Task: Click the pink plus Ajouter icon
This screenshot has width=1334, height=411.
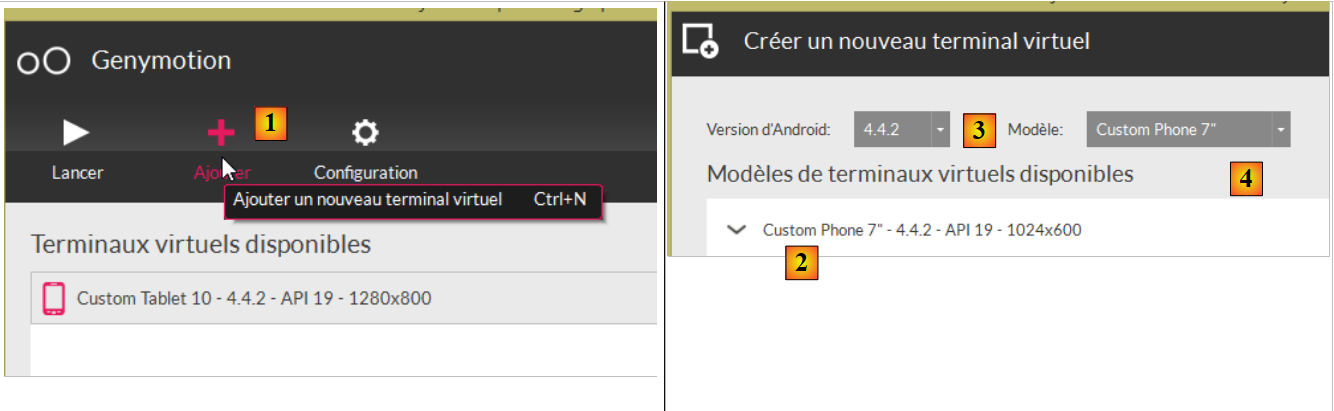Action: (220, 132)
